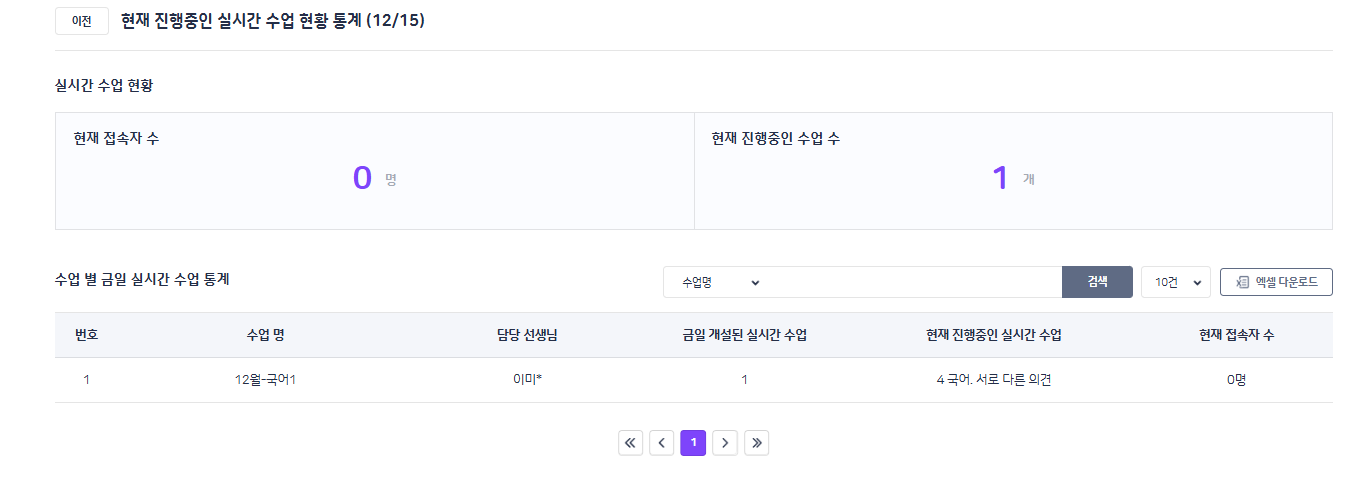1370x487 pixels.
Task: Click the previous page arrow icon
Action: pos(661,442)
